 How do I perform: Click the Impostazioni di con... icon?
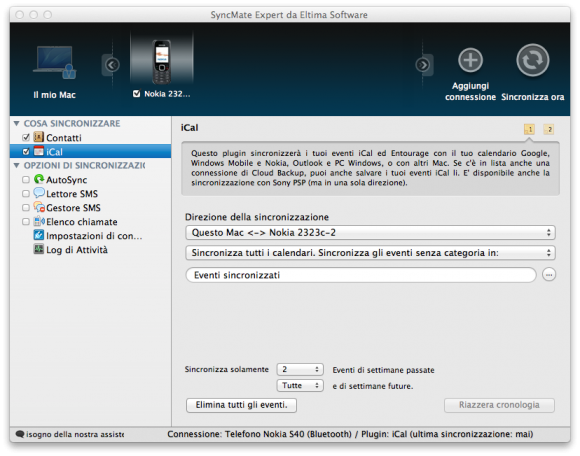39,235
